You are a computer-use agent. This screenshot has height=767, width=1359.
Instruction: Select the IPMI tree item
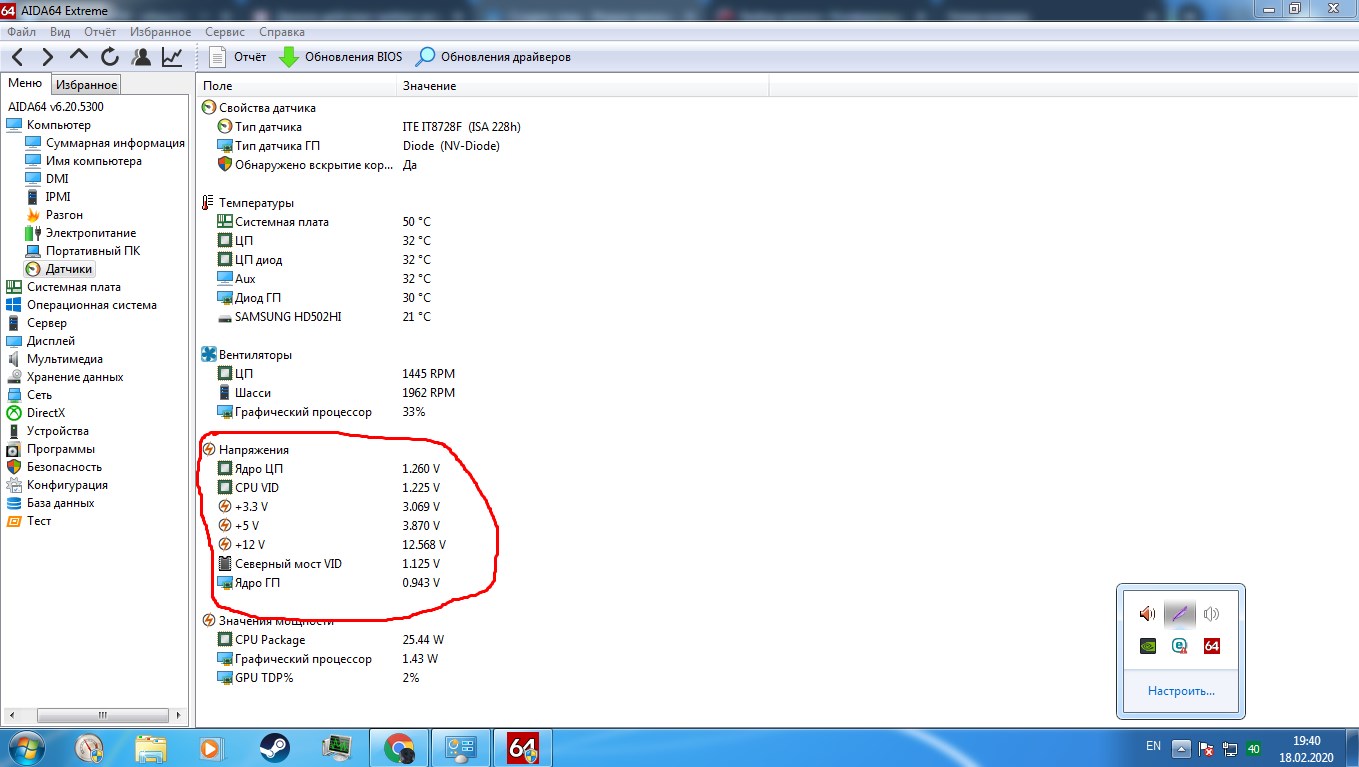(x=48, y=197)
